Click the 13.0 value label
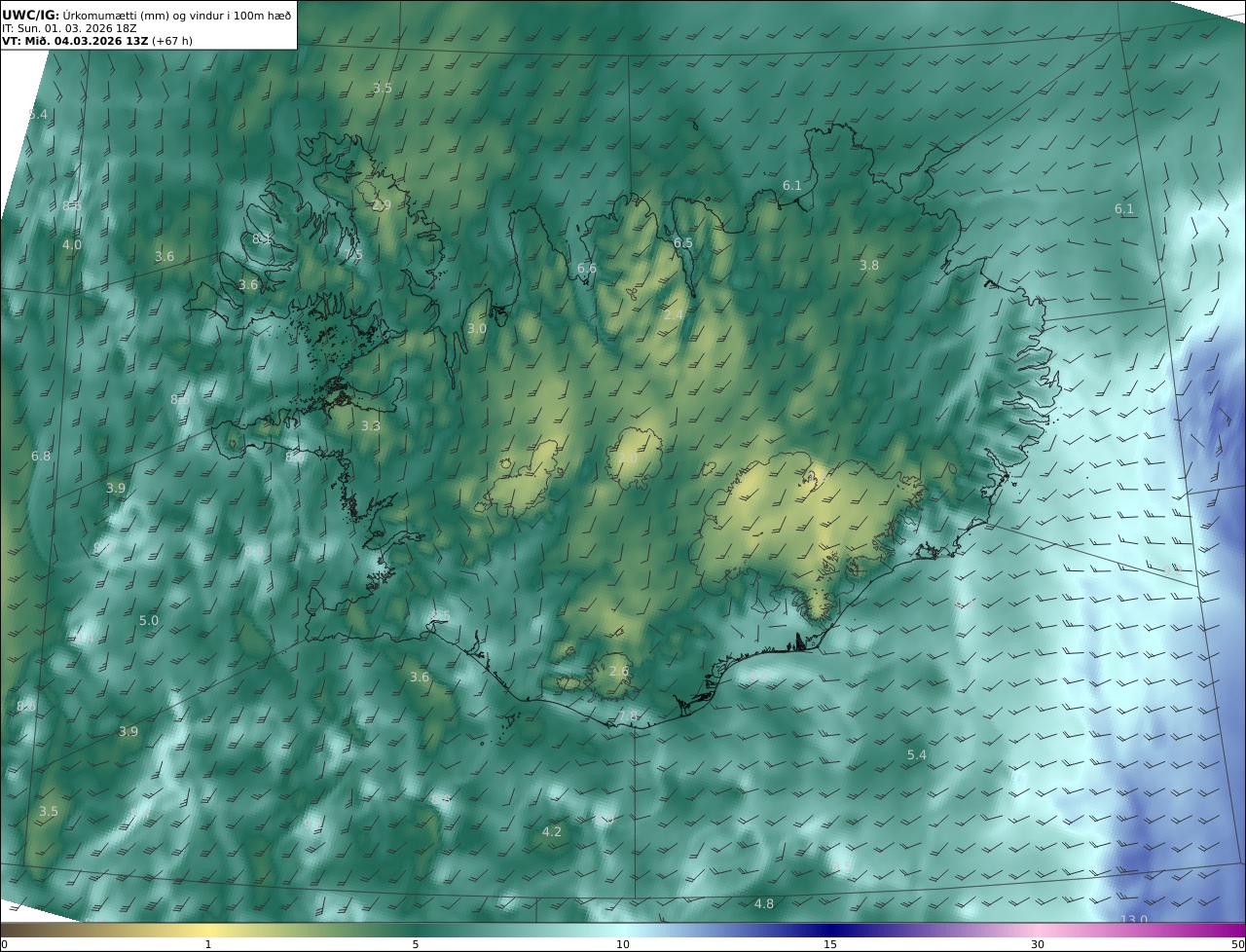This screenshot has height=952, width=1246. (1134, 920)
